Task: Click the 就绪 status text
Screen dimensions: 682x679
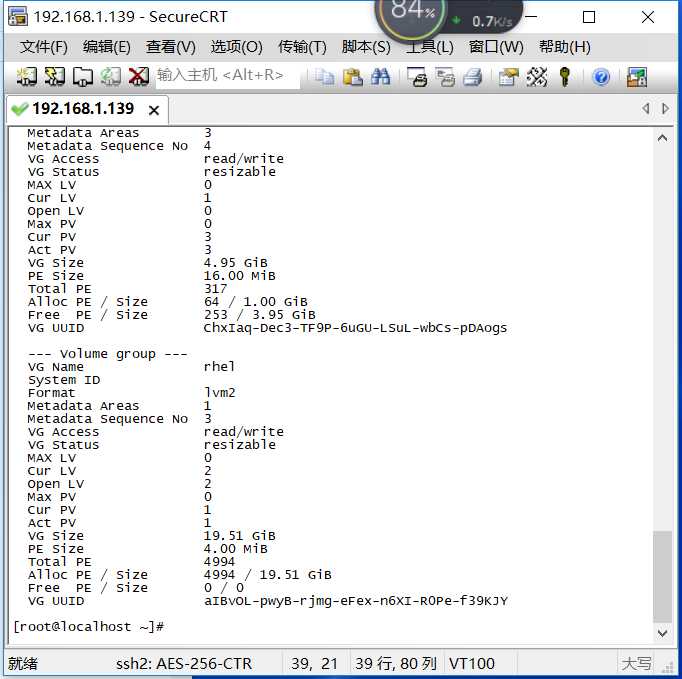Action: tap(23, 664)
